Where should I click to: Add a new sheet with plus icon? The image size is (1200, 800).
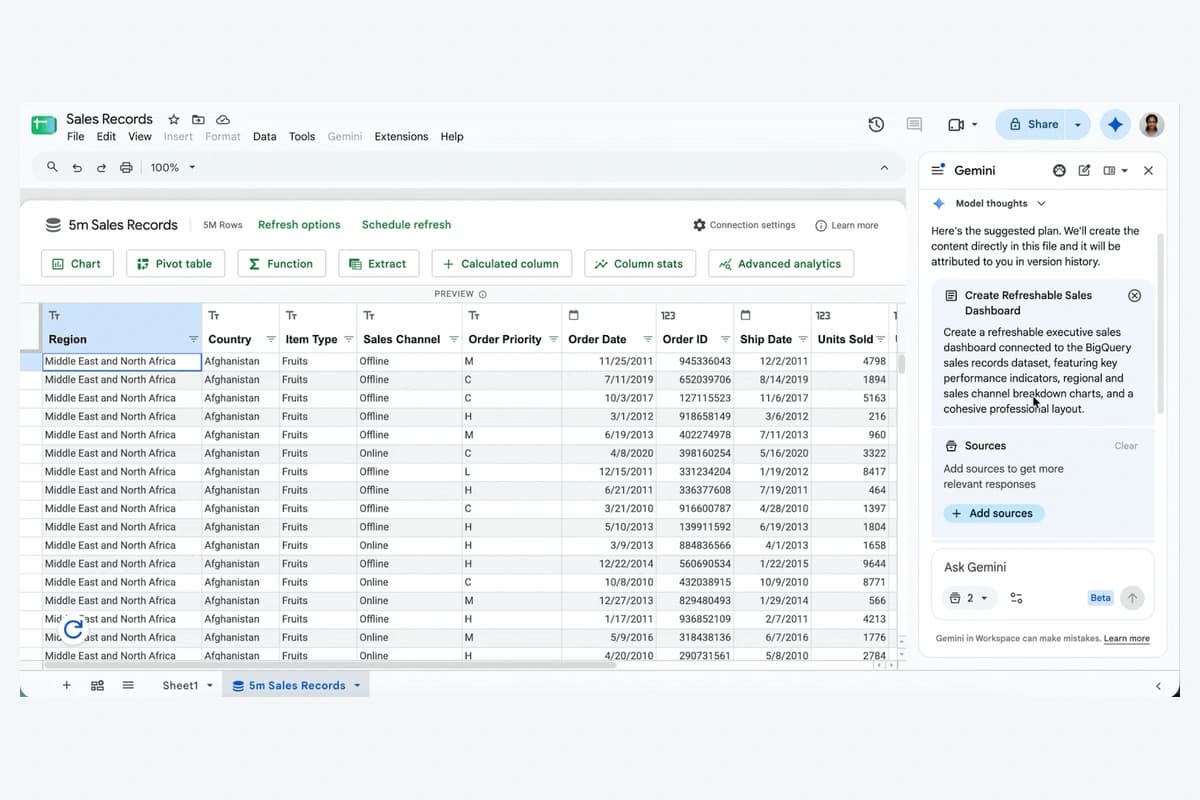point(67,686)
